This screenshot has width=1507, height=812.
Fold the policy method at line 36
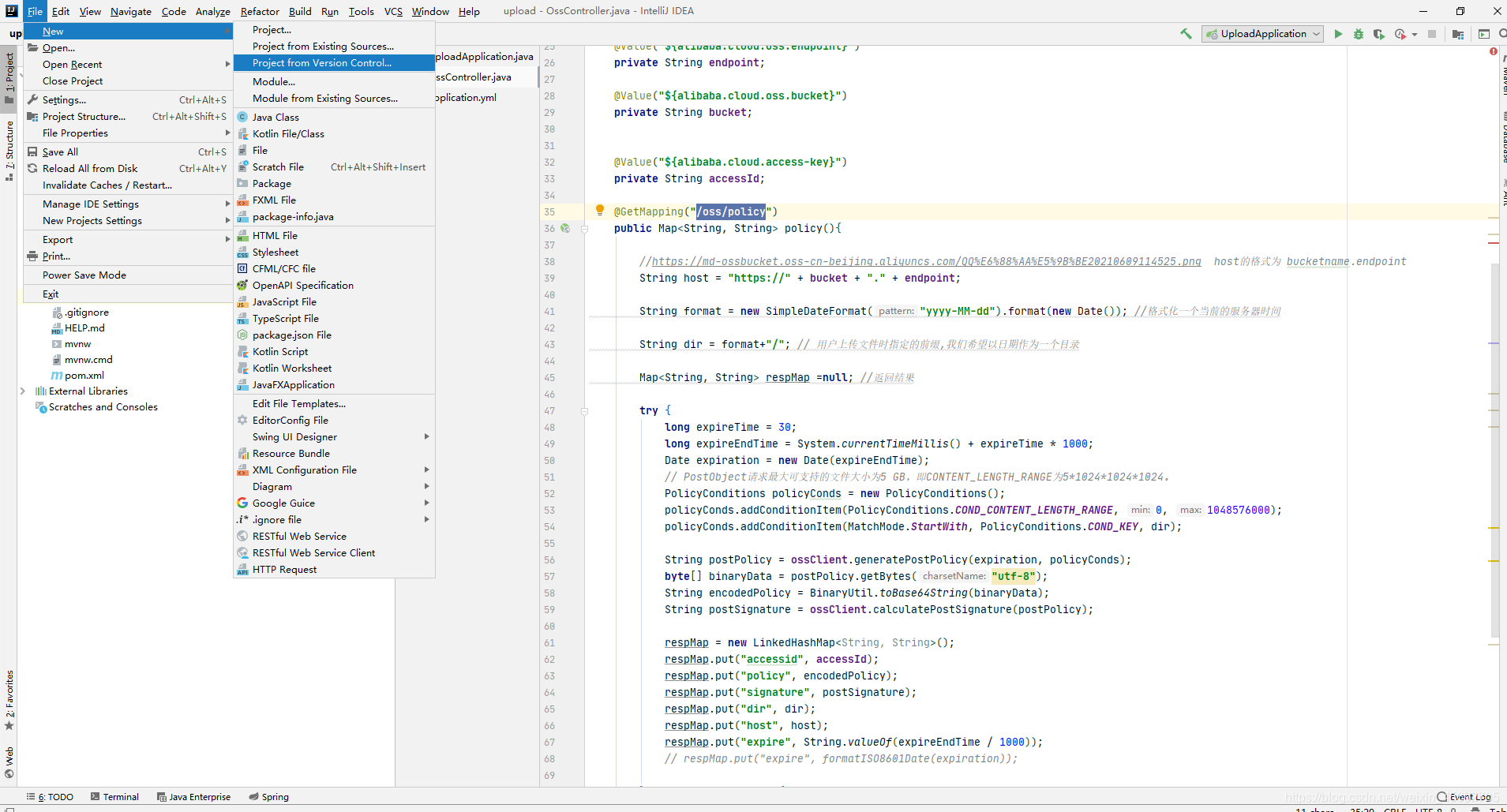(x=584, y=229)
